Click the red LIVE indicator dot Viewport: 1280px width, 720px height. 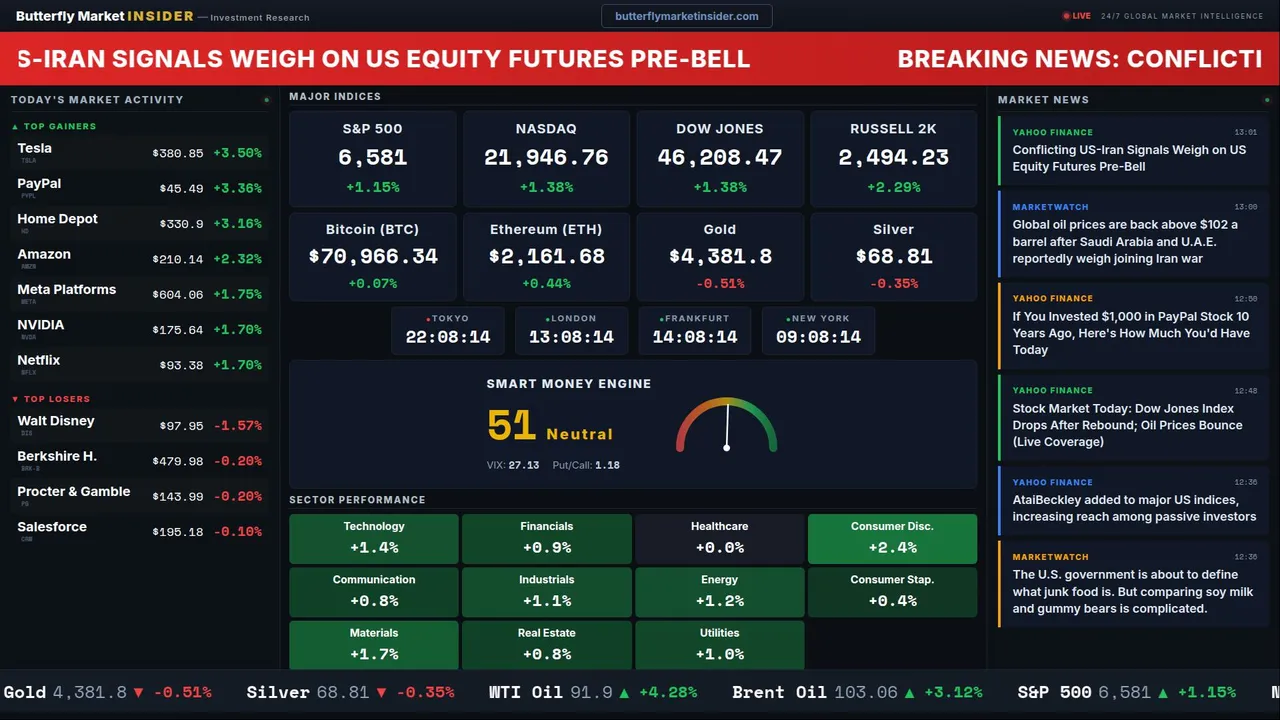(1066, 16)
